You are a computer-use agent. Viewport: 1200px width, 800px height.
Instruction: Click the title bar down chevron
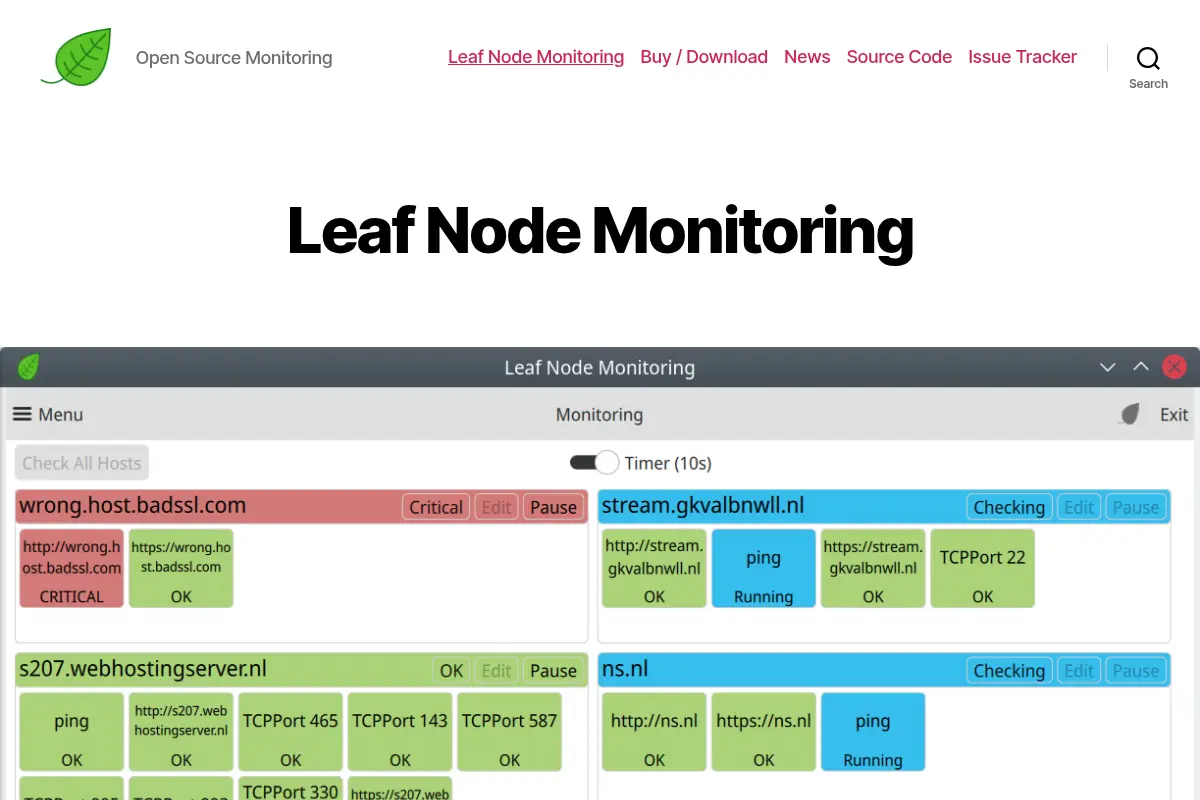[x=1107, y=367]
